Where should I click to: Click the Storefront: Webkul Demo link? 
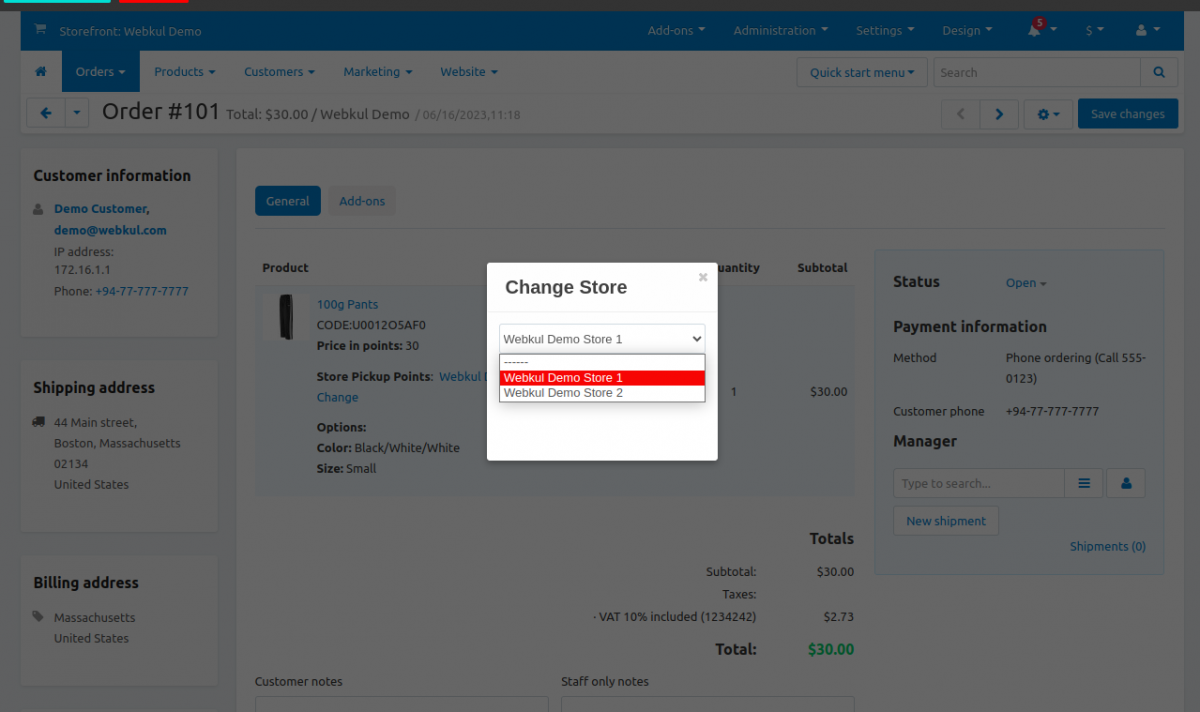(x=130, y=31)
